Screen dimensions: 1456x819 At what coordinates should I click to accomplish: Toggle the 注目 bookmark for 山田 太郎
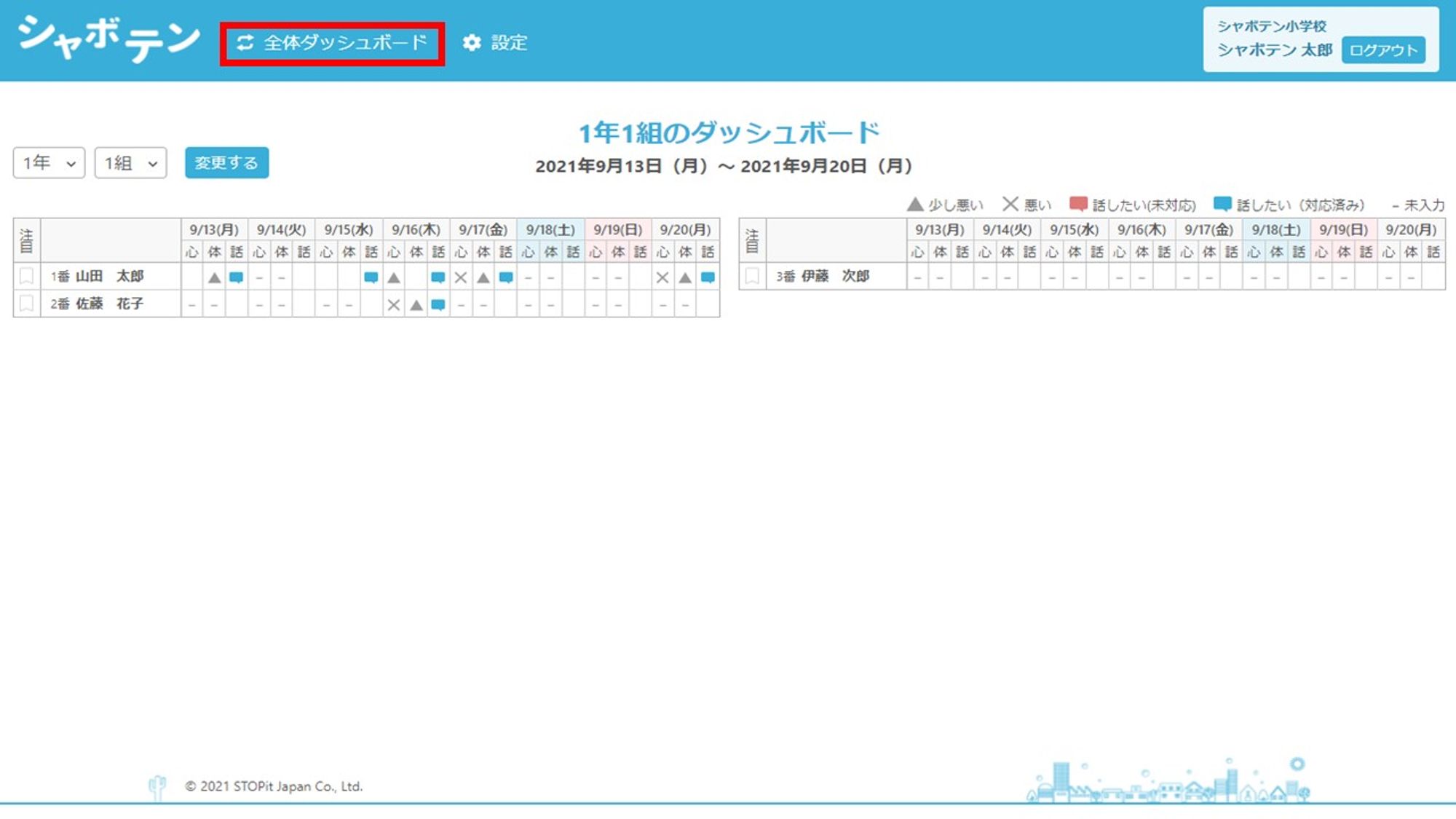click(x=26, y=277)
